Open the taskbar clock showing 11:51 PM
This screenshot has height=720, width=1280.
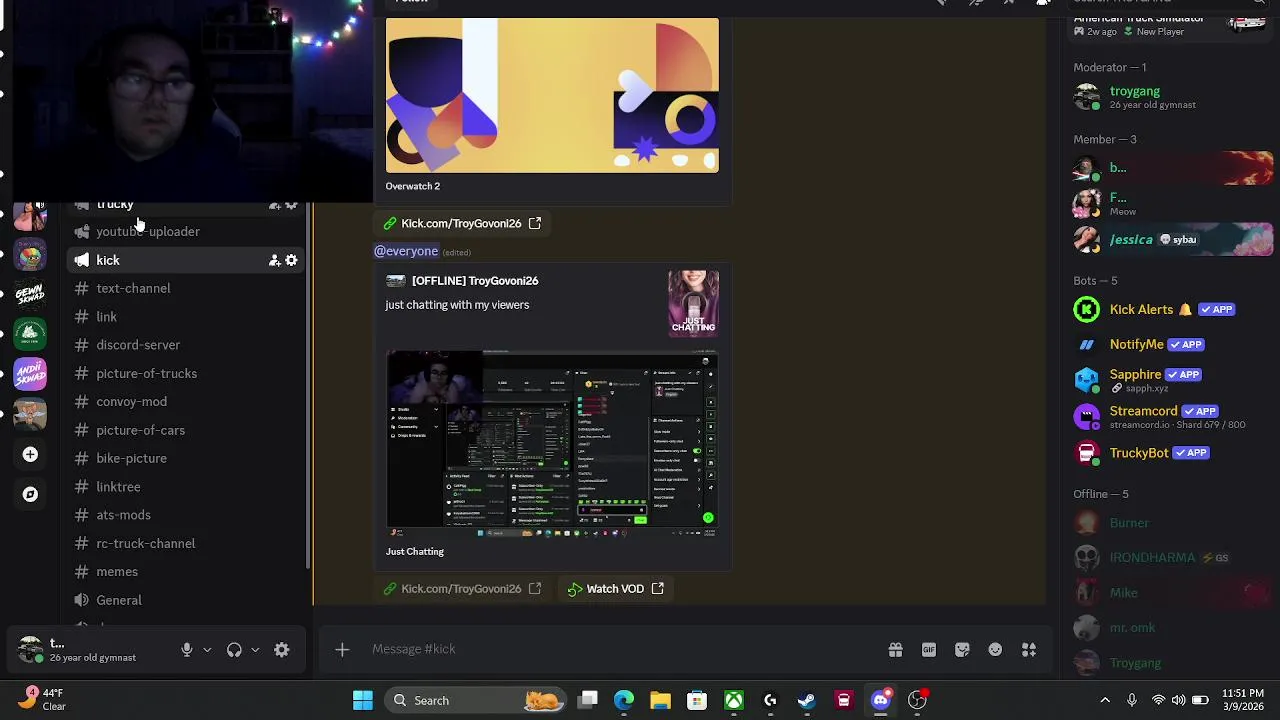(1242, 700)
